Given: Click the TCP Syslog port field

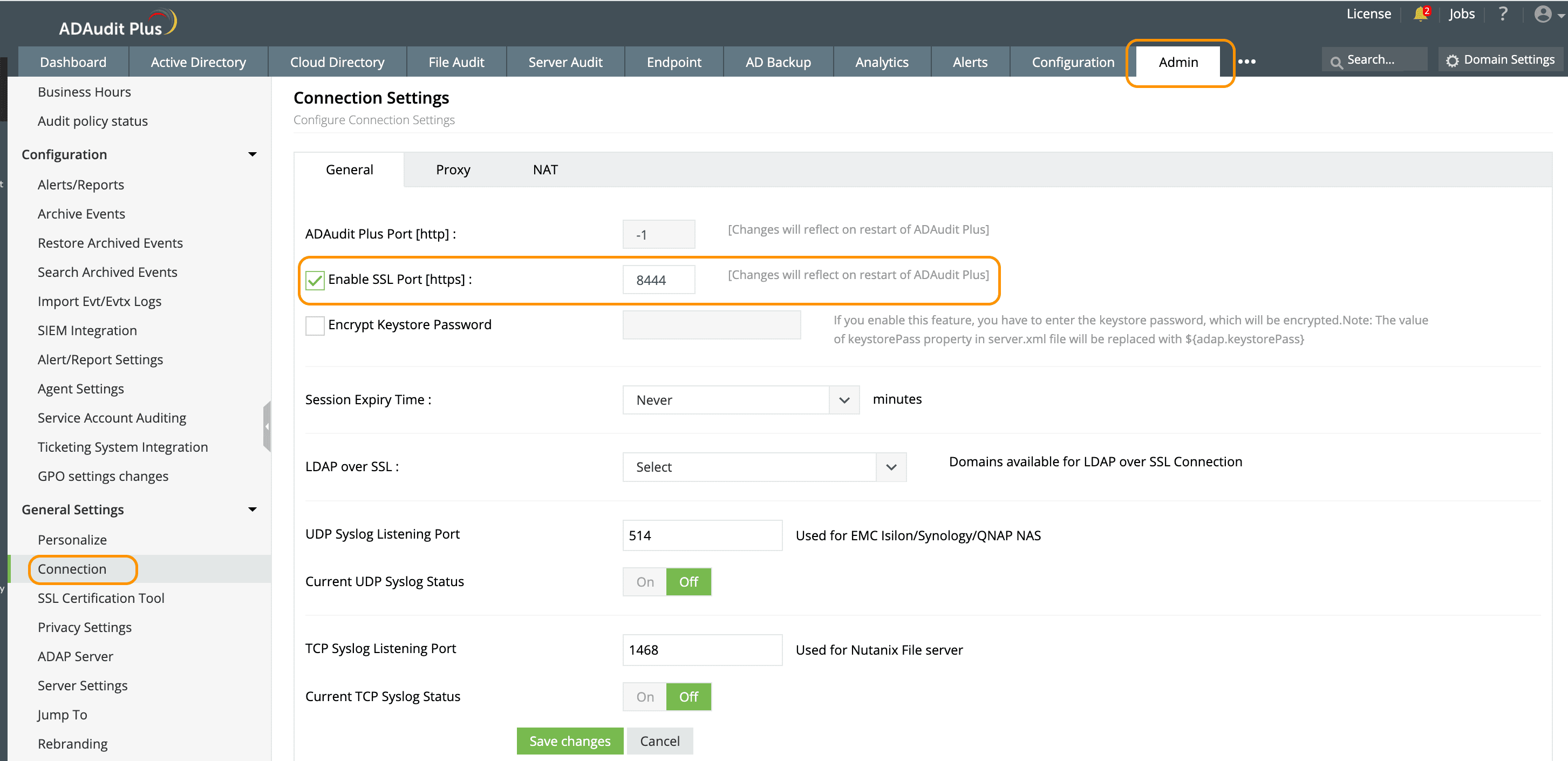Looking at the screenshot, I should point(703,650).
